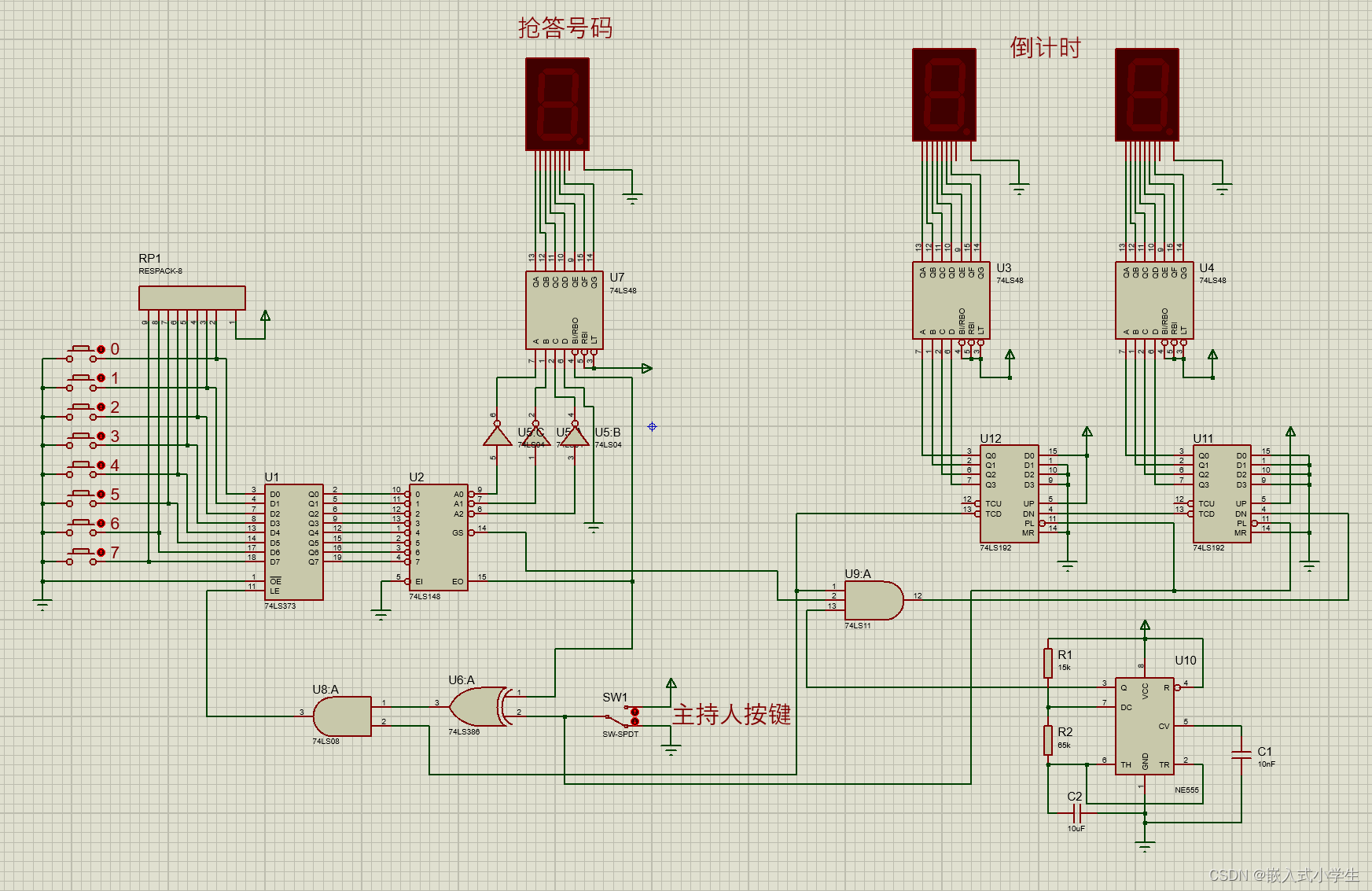
Task: Click the seven-segment display under 抢答号码
Action: [x=557, y=104]
